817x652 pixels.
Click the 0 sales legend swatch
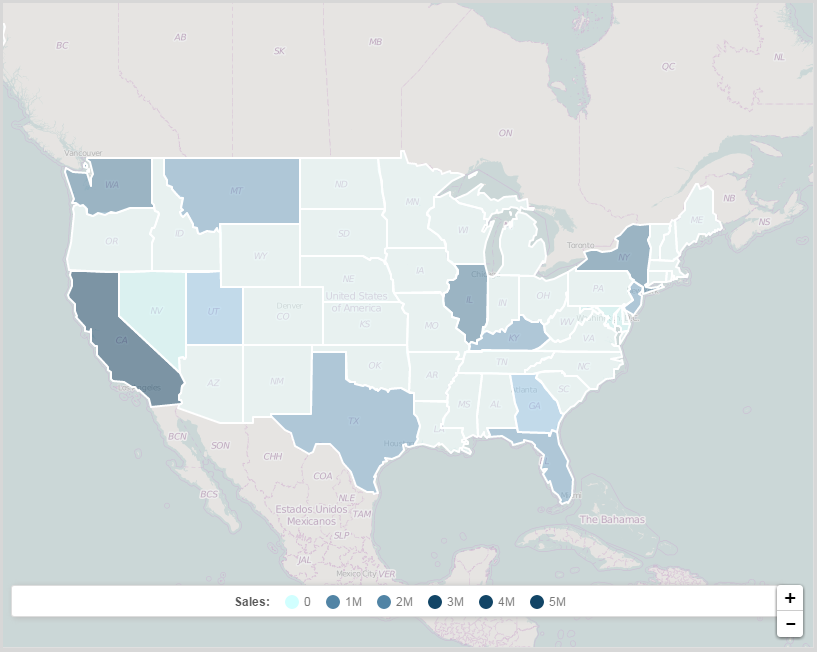click(292, 602)
